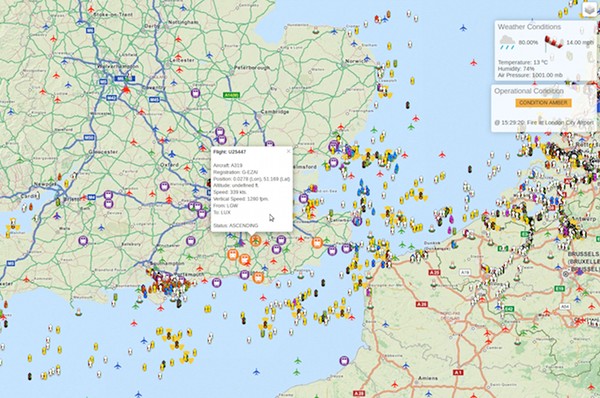
Task: Click the Flight U25447 popup title
Action: [230, 152]
